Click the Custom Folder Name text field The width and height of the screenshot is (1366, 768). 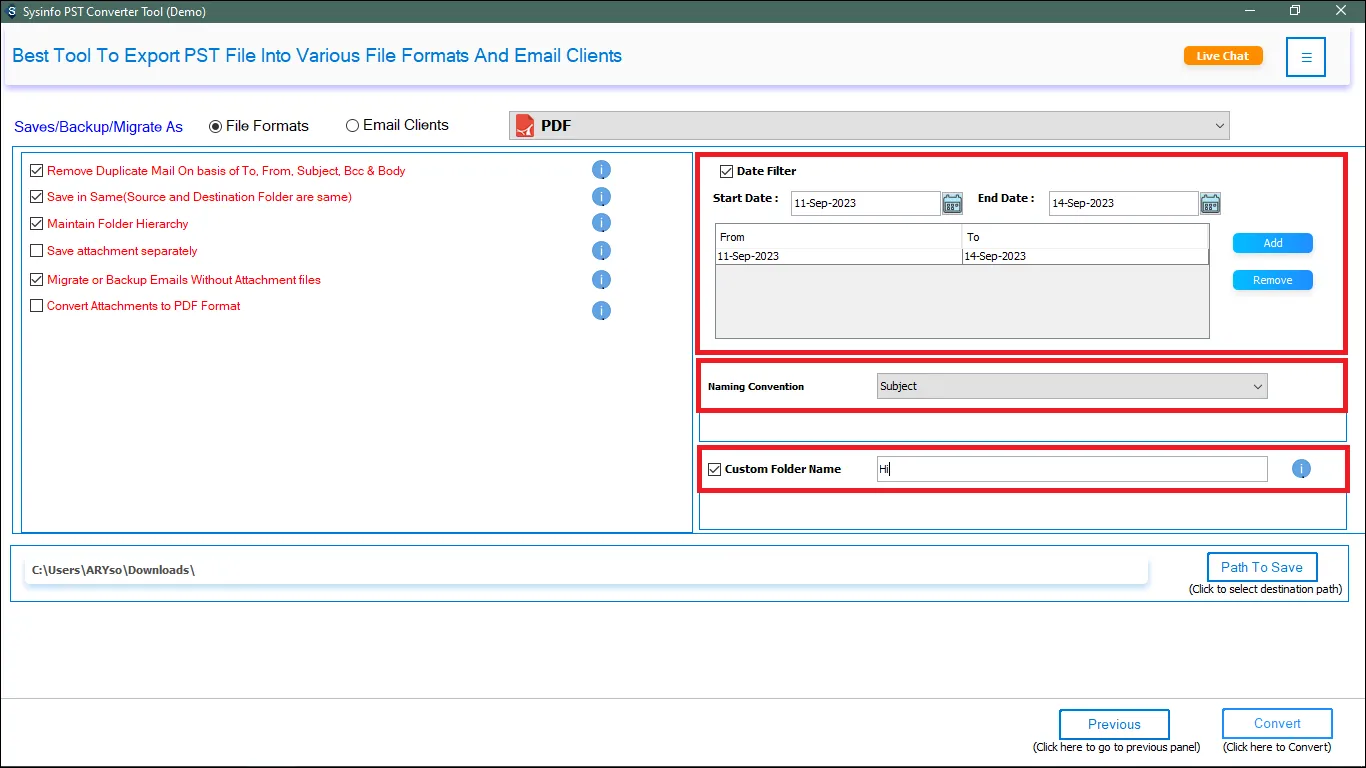pos(1071,469)
